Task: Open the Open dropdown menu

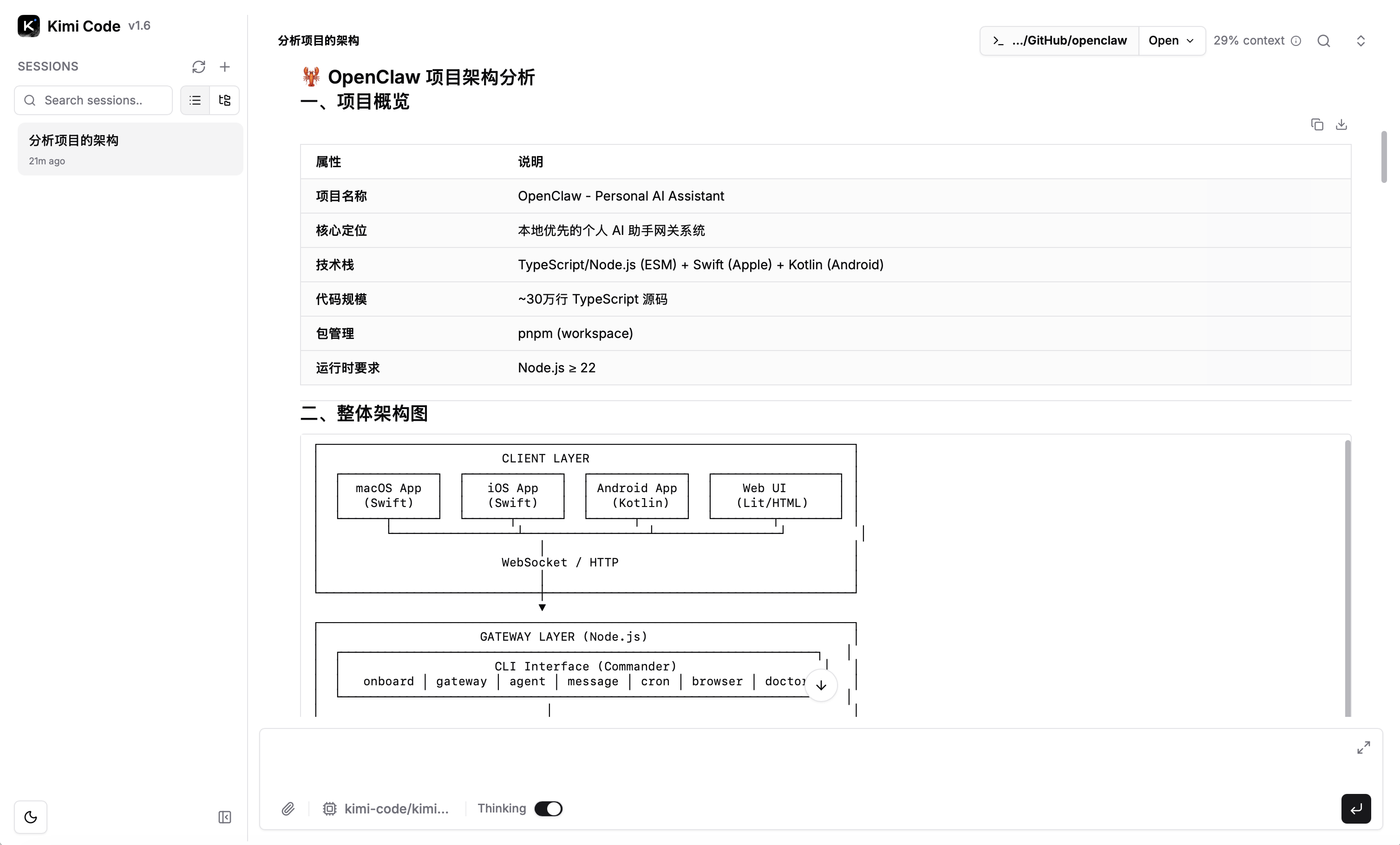Action: coord(1171,41)
